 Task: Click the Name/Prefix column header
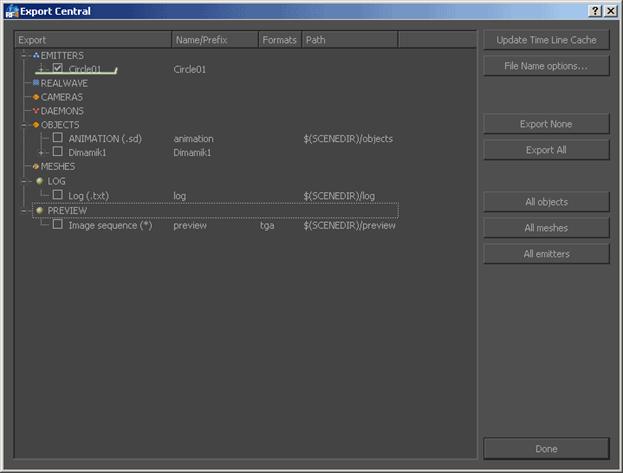point(214,40)
